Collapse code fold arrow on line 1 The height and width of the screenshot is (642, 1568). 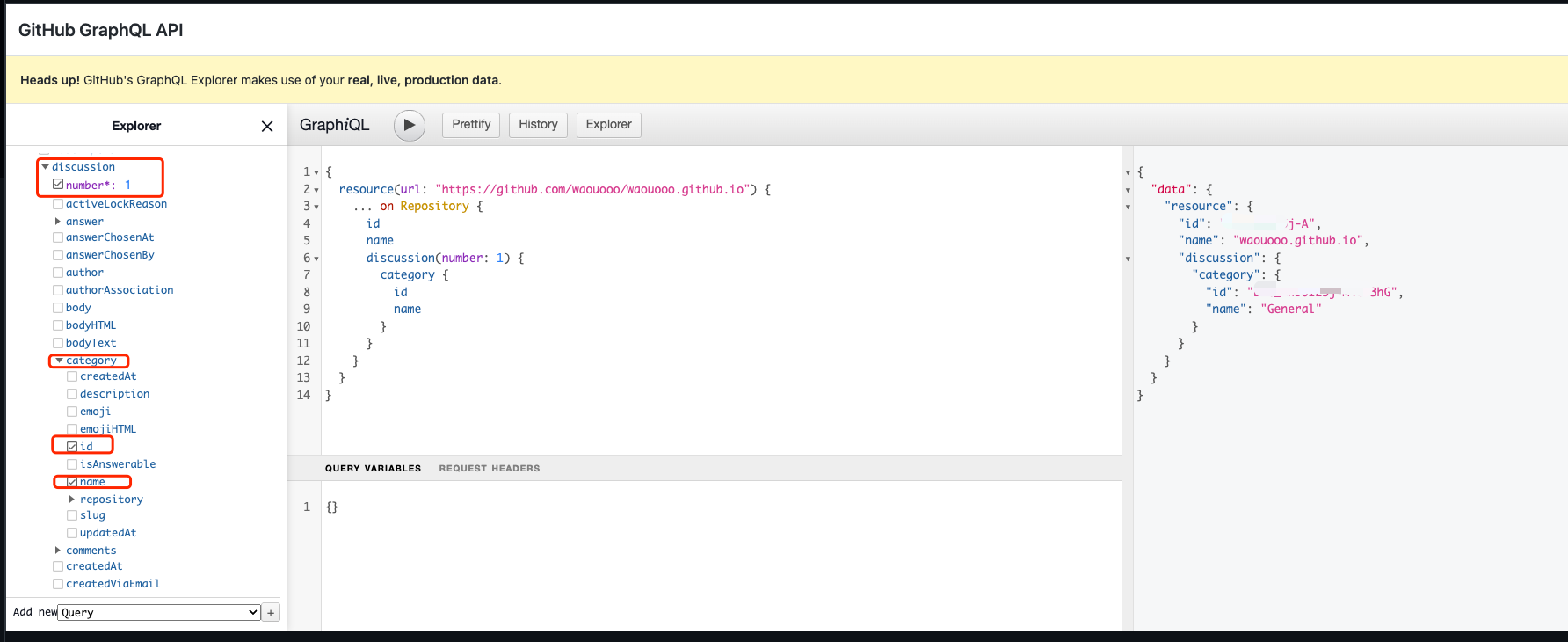click(316, 172)
